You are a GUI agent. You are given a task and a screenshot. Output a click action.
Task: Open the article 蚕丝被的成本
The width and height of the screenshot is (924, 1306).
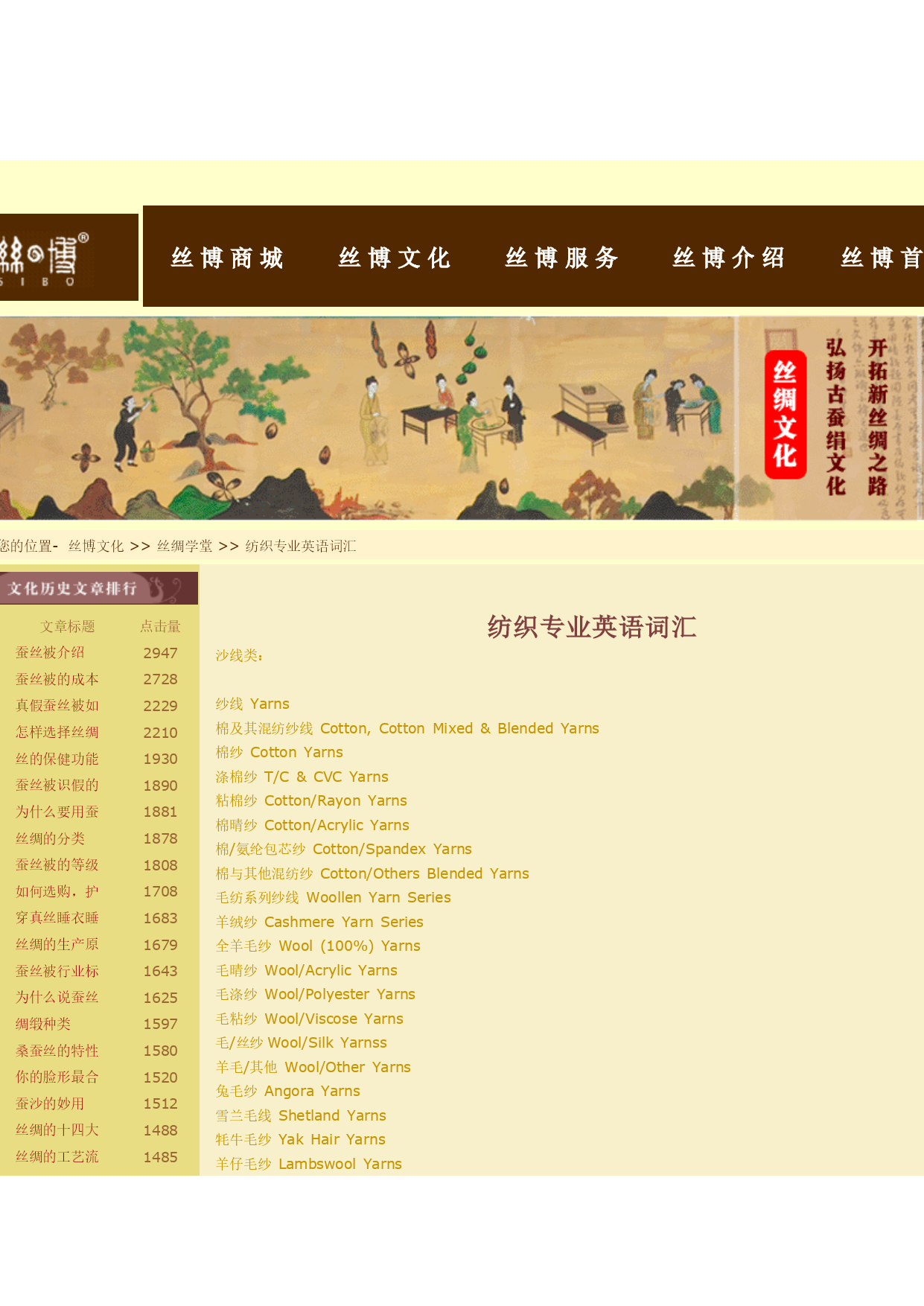pyautogui.click(x=57, y=679)
